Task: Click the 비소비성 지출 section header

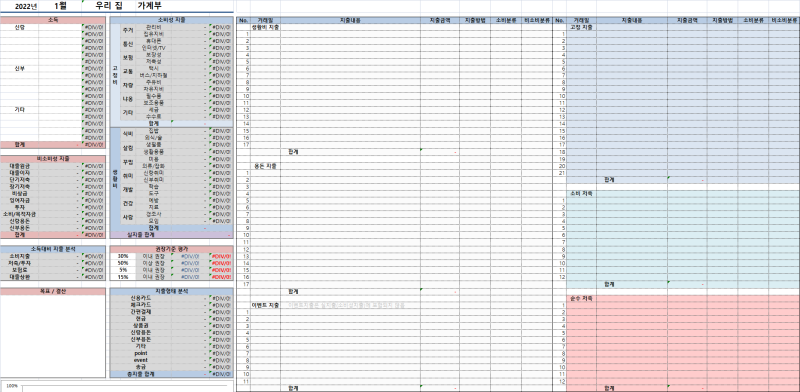Action: tap(52, 159)
